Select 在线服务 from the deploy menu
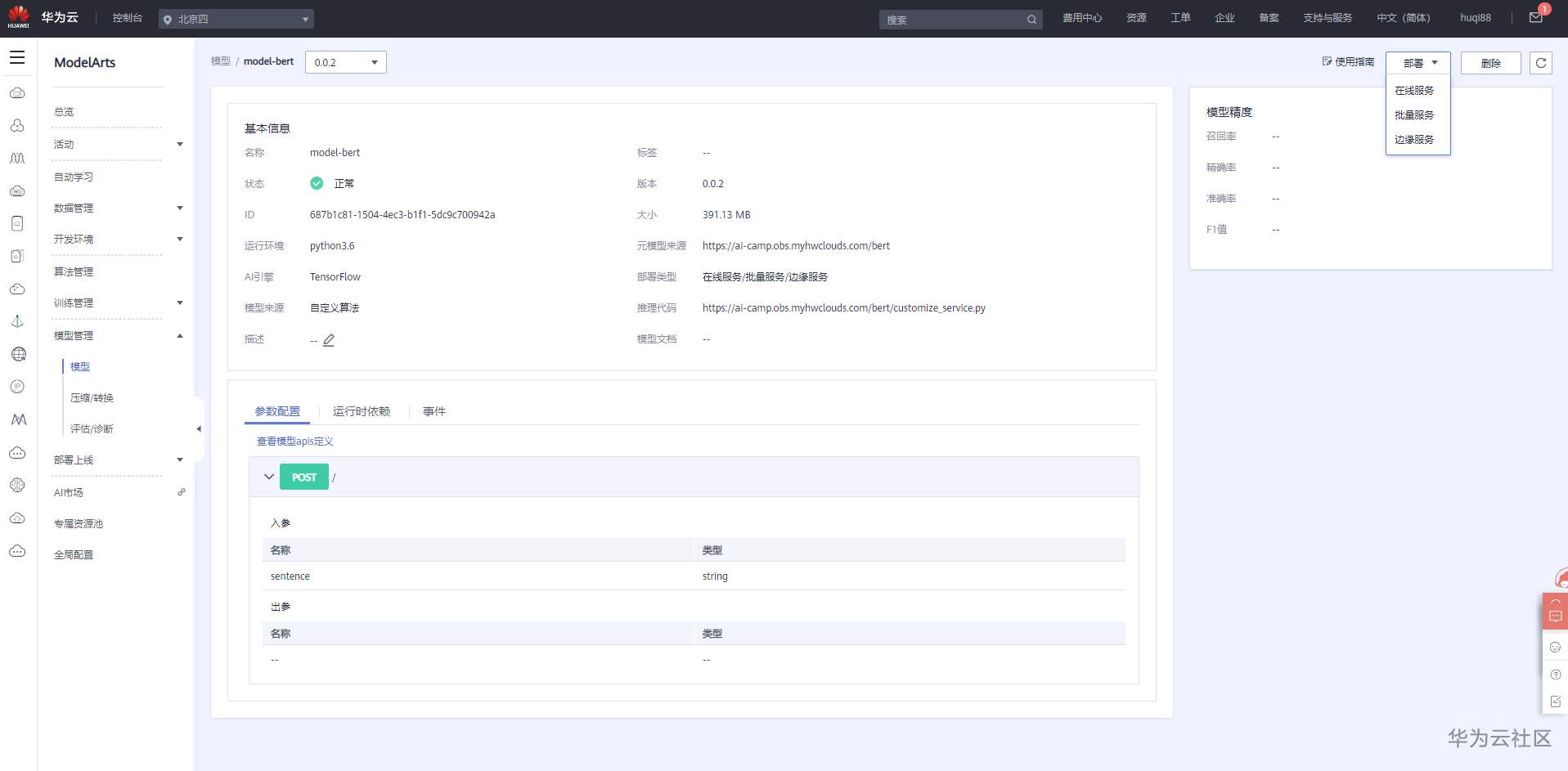 1414,91
